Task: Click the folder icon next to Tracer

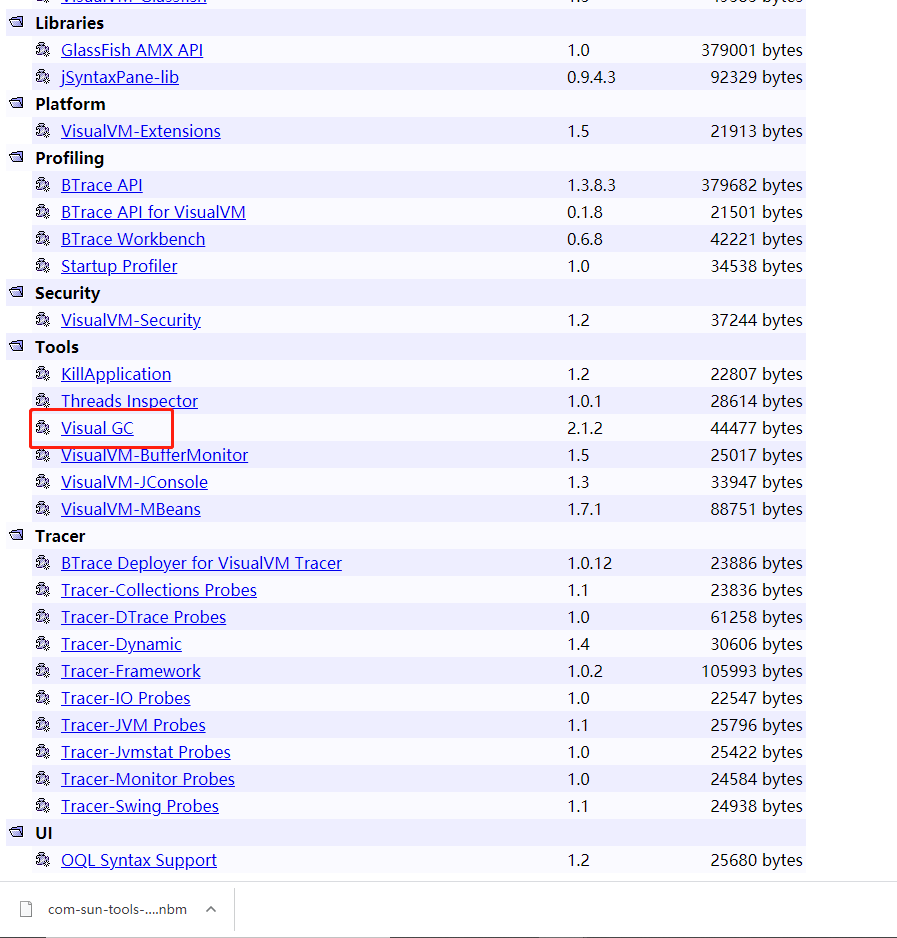Action: (x=17, y=535)
